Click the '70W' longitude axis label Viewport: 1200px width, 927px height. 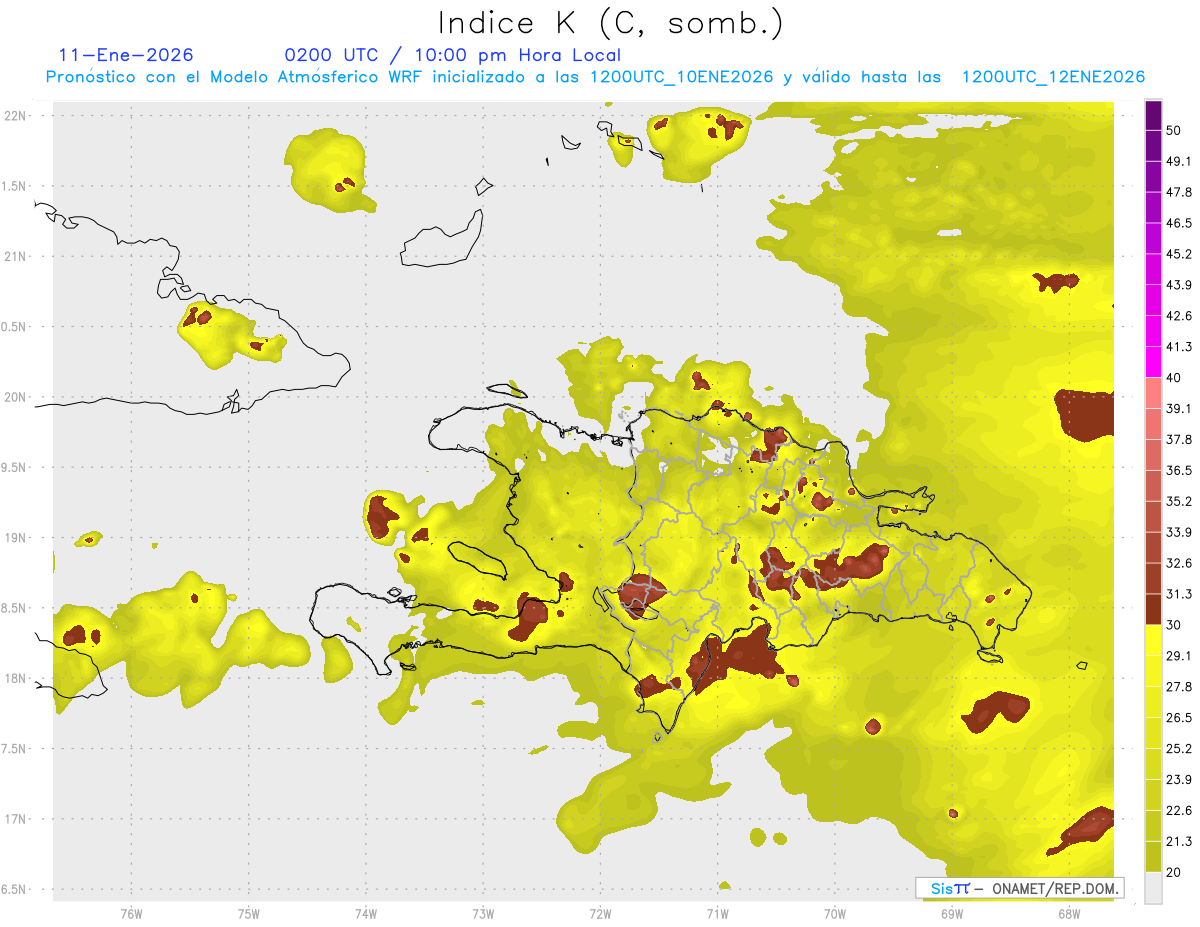click(835, 914)
